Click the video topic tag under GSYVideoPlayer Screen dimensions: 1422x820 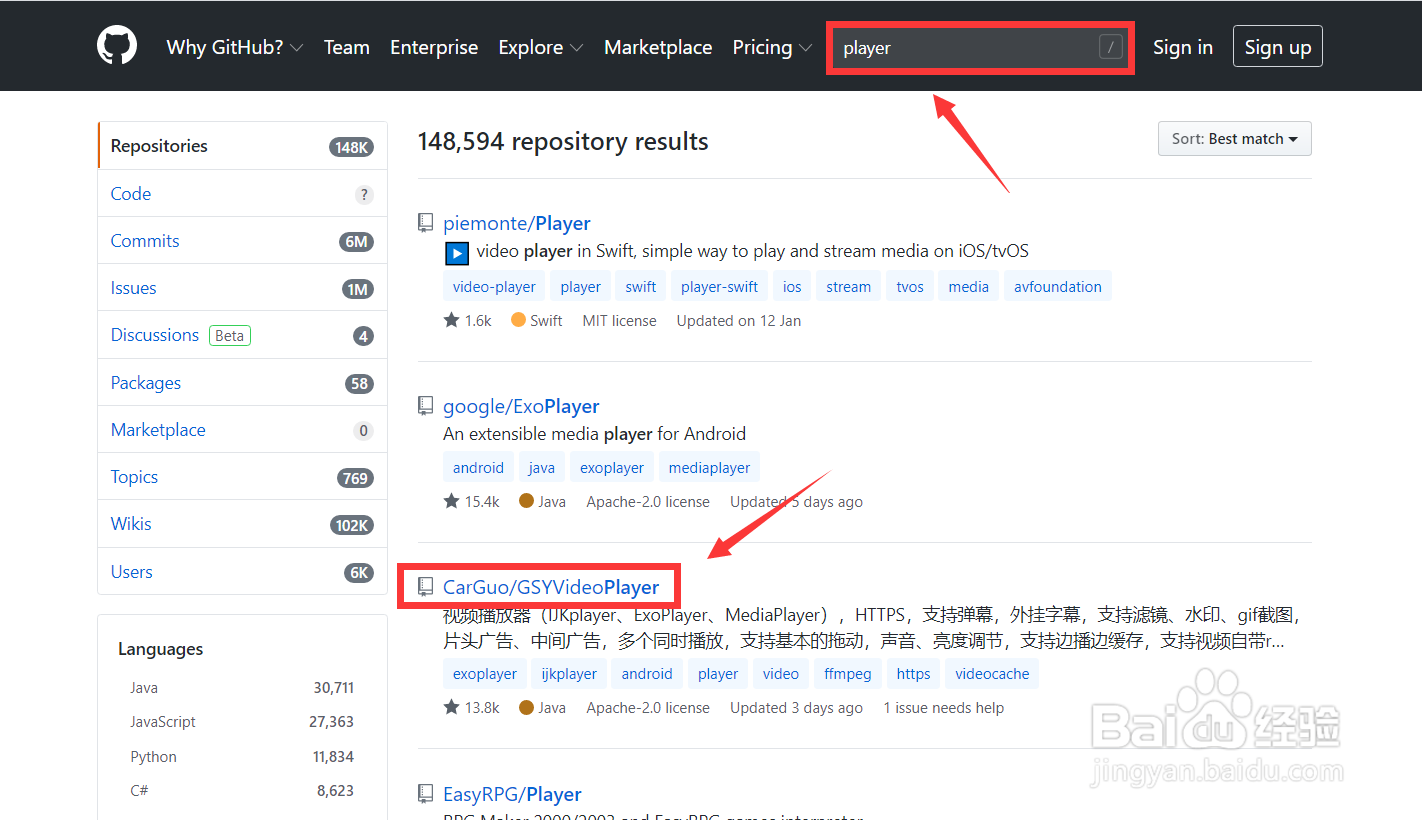point(781,674)
